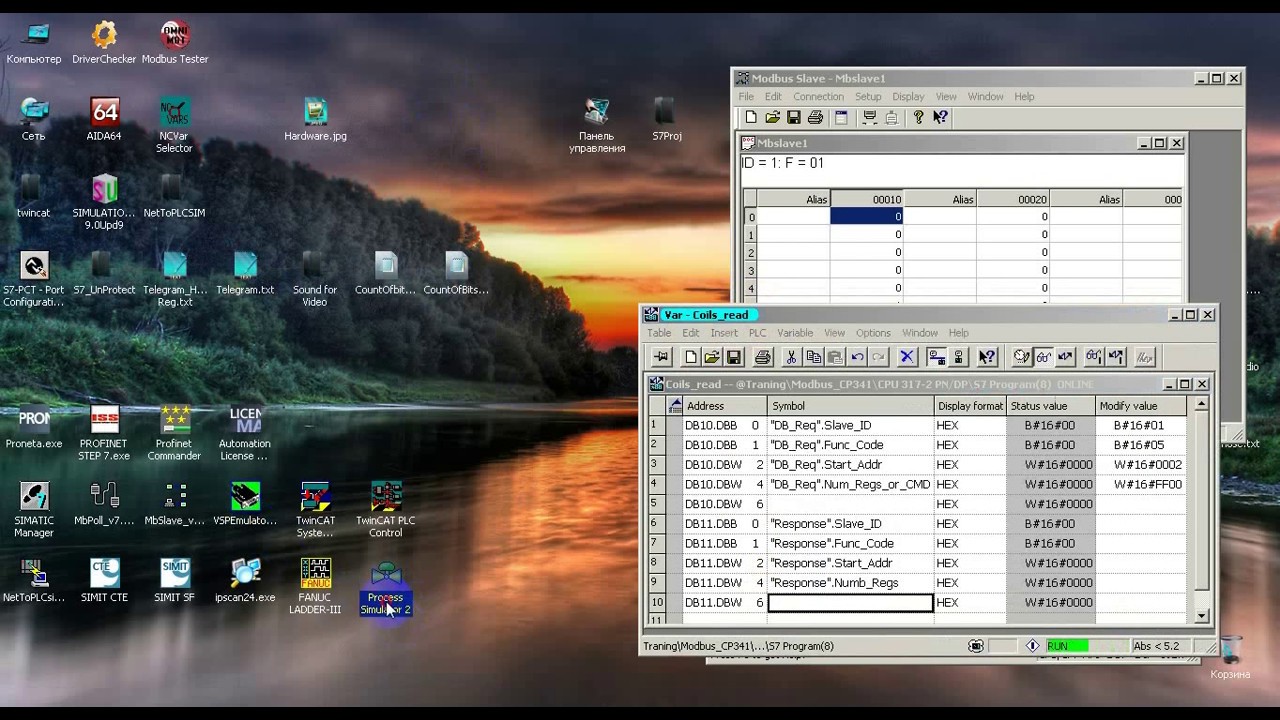
Task: Open the Connection menu in Modbus Slave
Action: pyautogui.click(x=818, y=97)
